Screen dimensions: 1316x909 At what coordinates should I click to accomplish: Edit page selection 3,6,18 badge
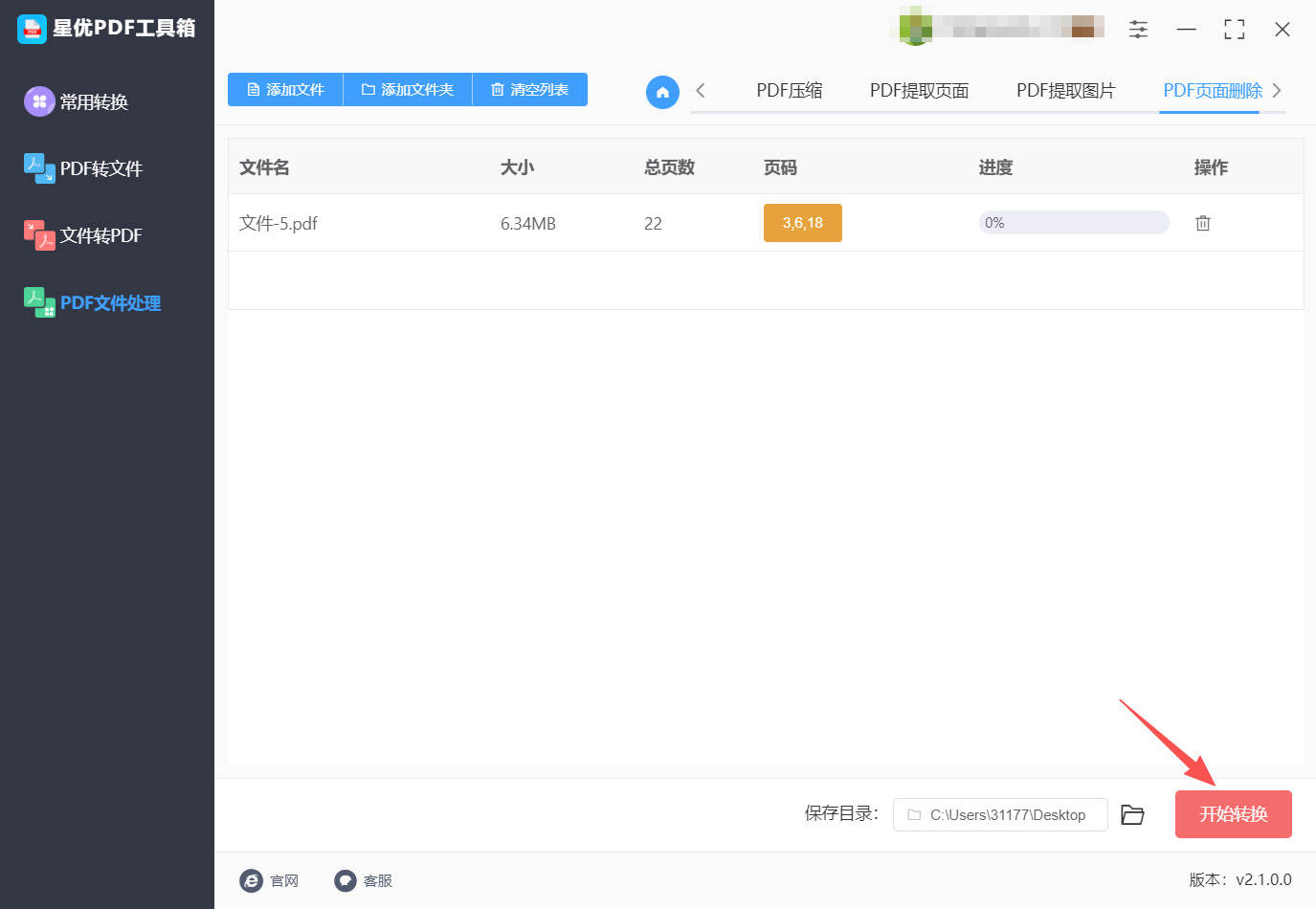802,222
